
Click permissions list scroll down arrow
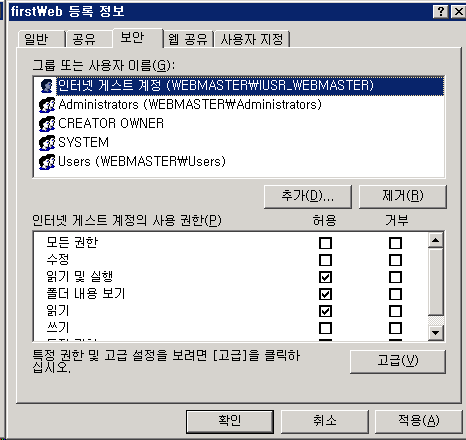click(x=436, y=332)
